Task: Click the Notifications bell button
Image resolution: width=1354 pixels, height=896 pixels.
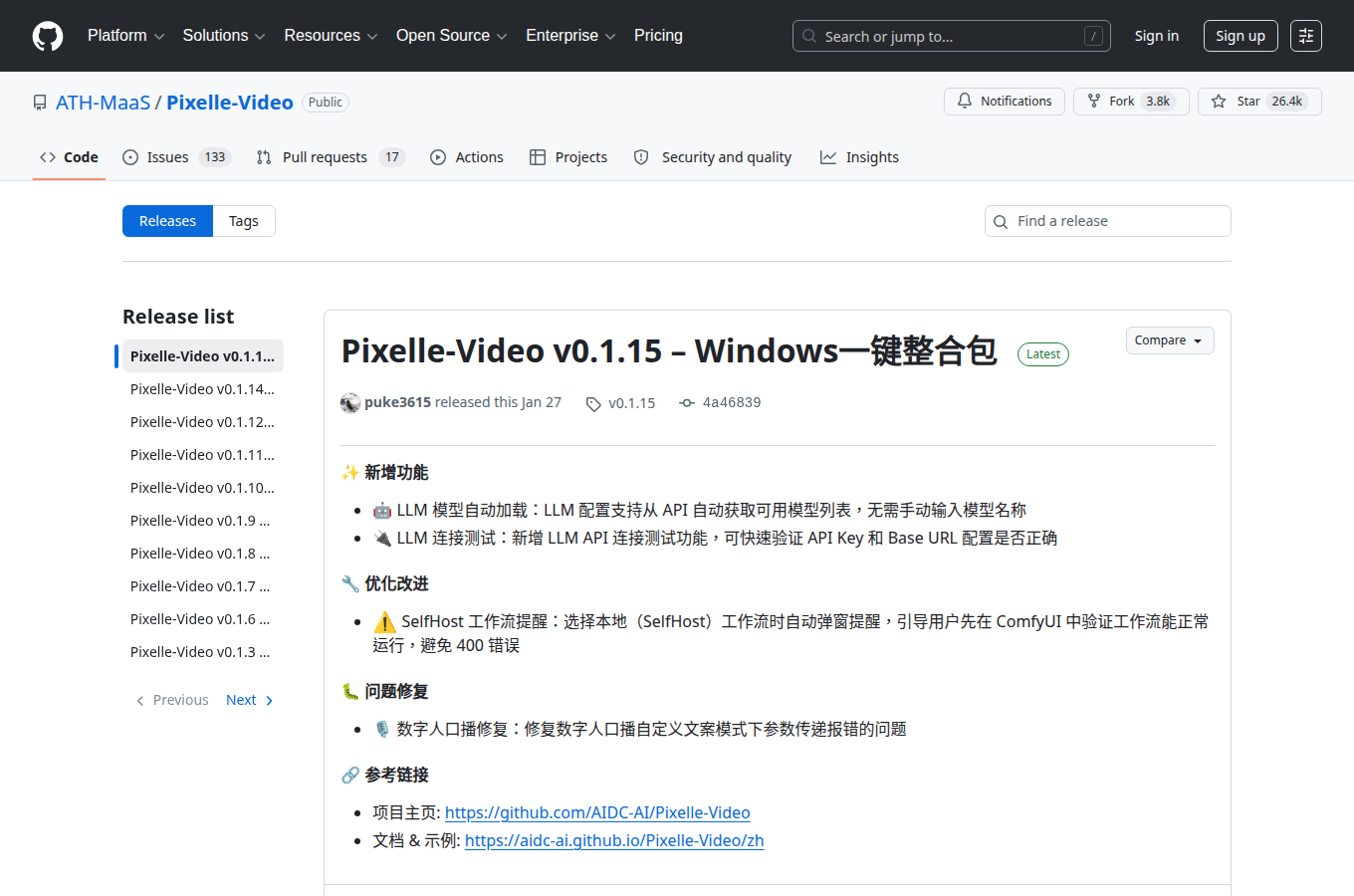Action: click(1005, 102)
